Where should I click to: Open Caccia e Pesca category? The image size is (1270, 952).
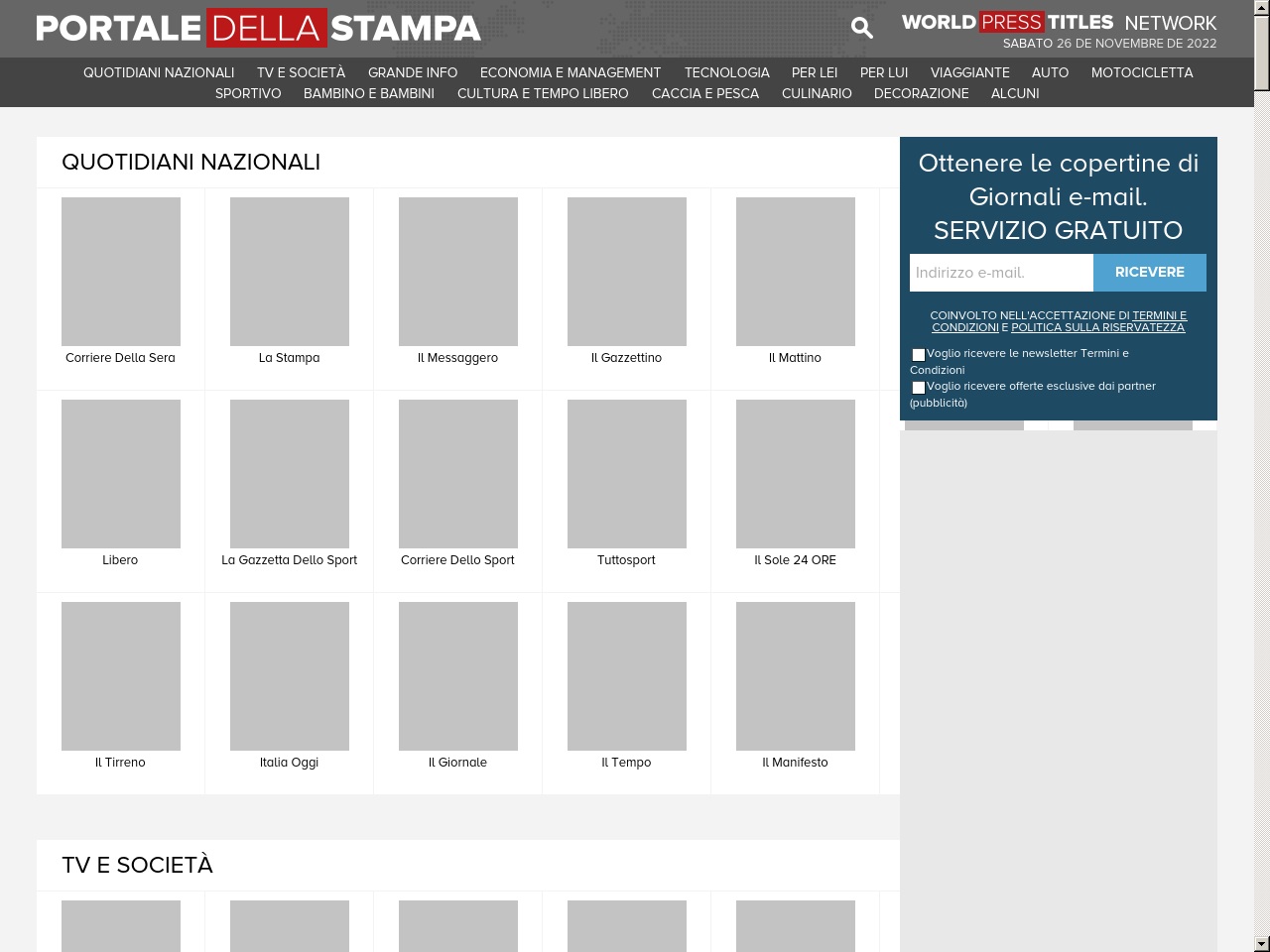(705, 93)
